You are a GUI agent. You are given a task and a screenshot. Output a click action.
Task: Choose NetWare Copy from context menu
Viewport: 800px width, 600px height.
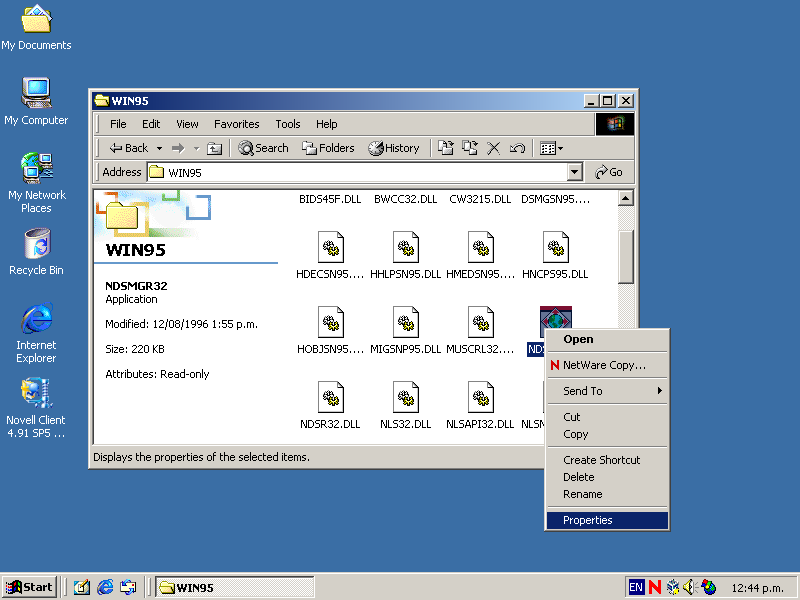(607, 365)
